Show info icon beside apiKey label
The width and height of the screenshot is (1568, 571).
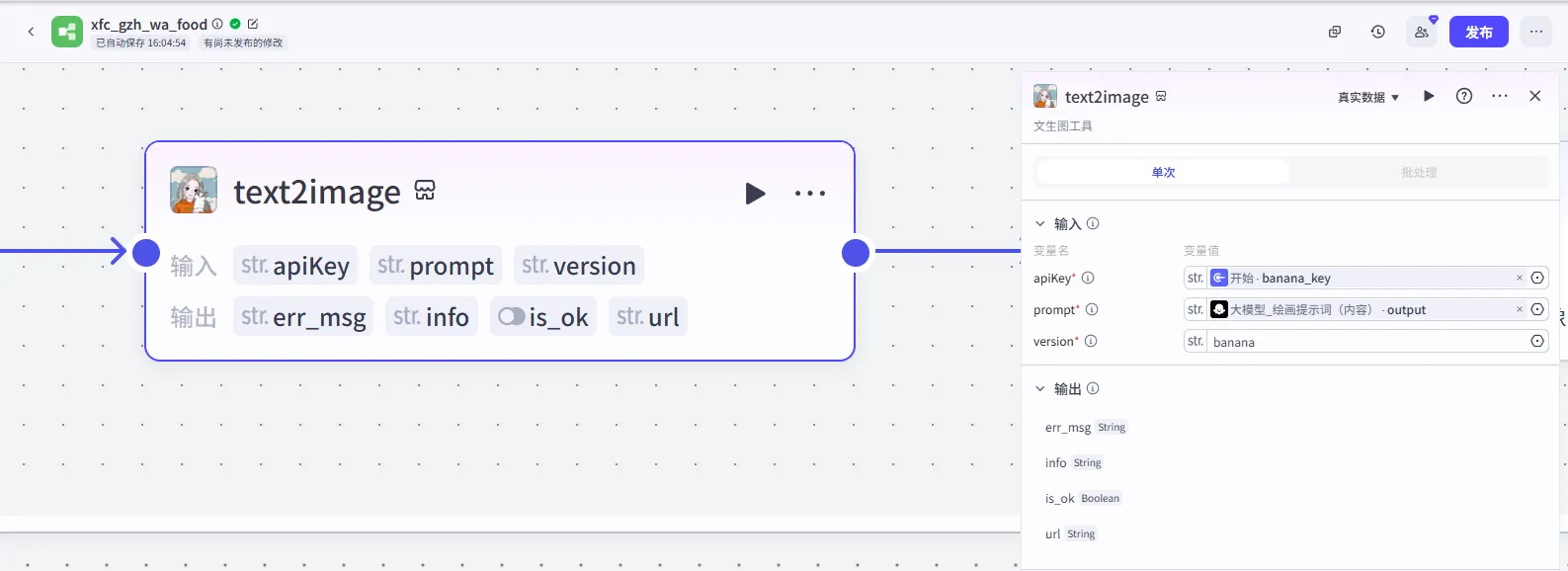tap(1088, 278)
